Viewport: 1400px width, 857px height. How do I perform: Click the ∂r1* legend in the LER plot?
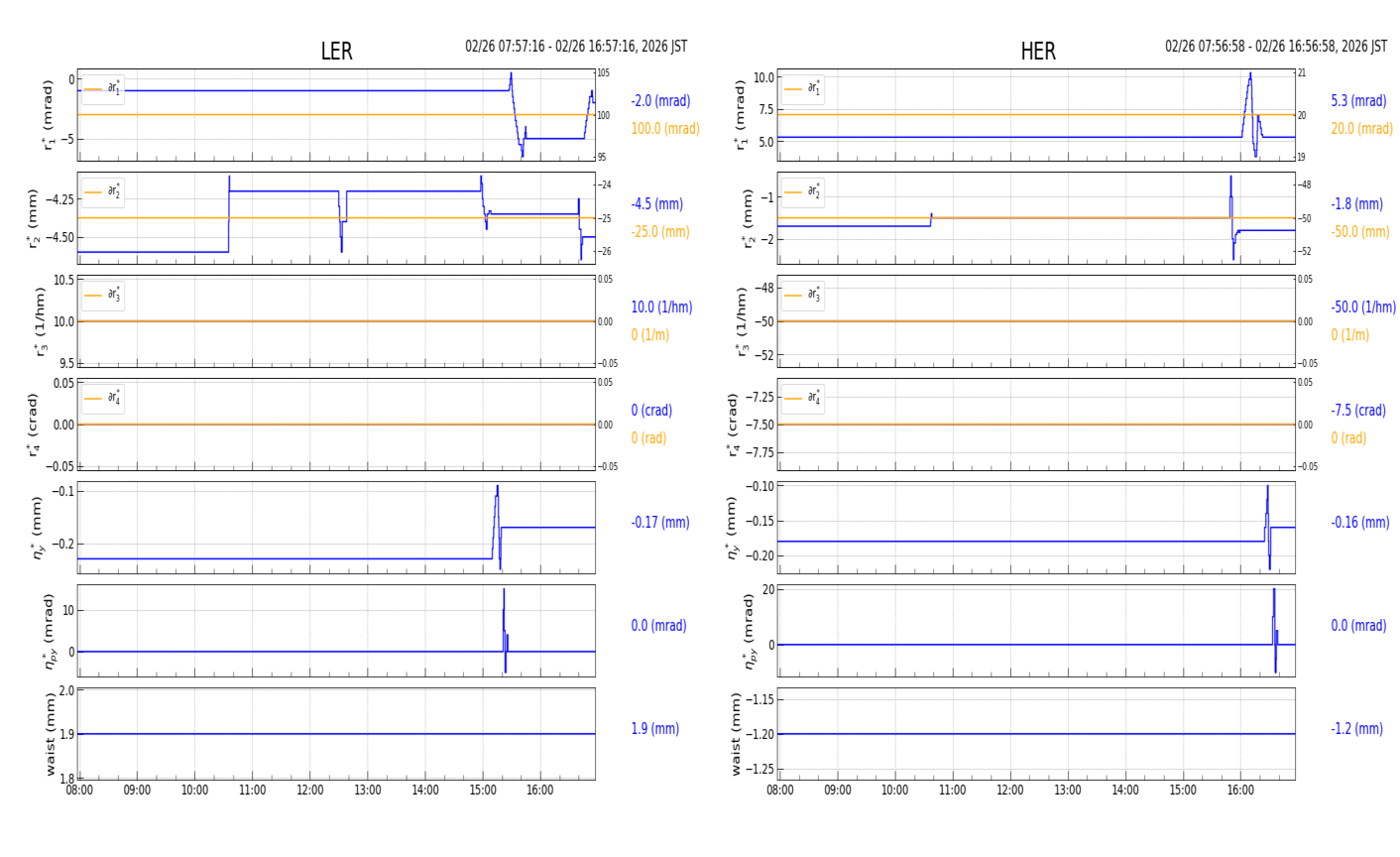point(103,89)
